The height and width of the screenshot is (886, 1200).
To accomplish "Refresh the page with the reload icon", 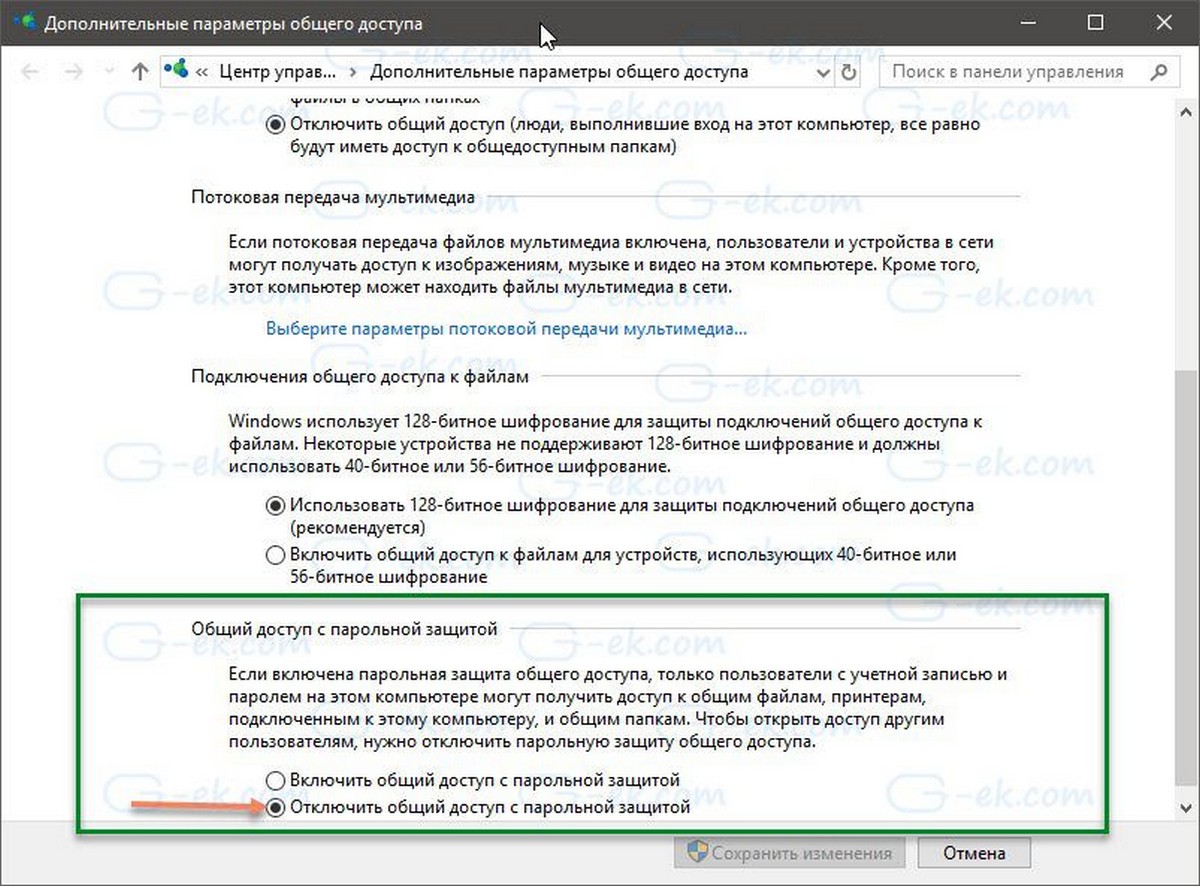I will 849,72.
